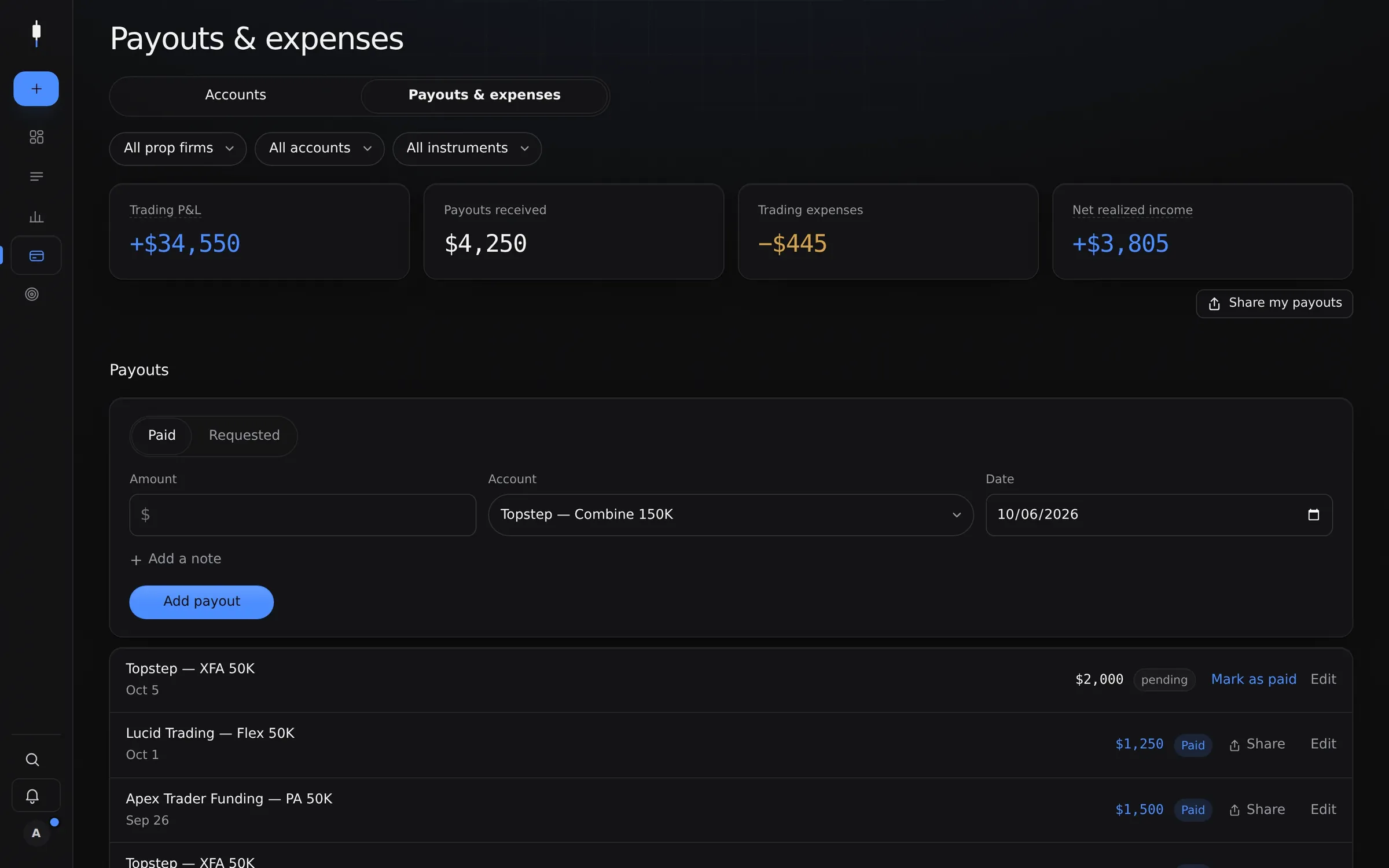This screenshot has width=1389, height=868.
Task: Click the Date field showing 10/06/2026
Action: click(1159, 515)
